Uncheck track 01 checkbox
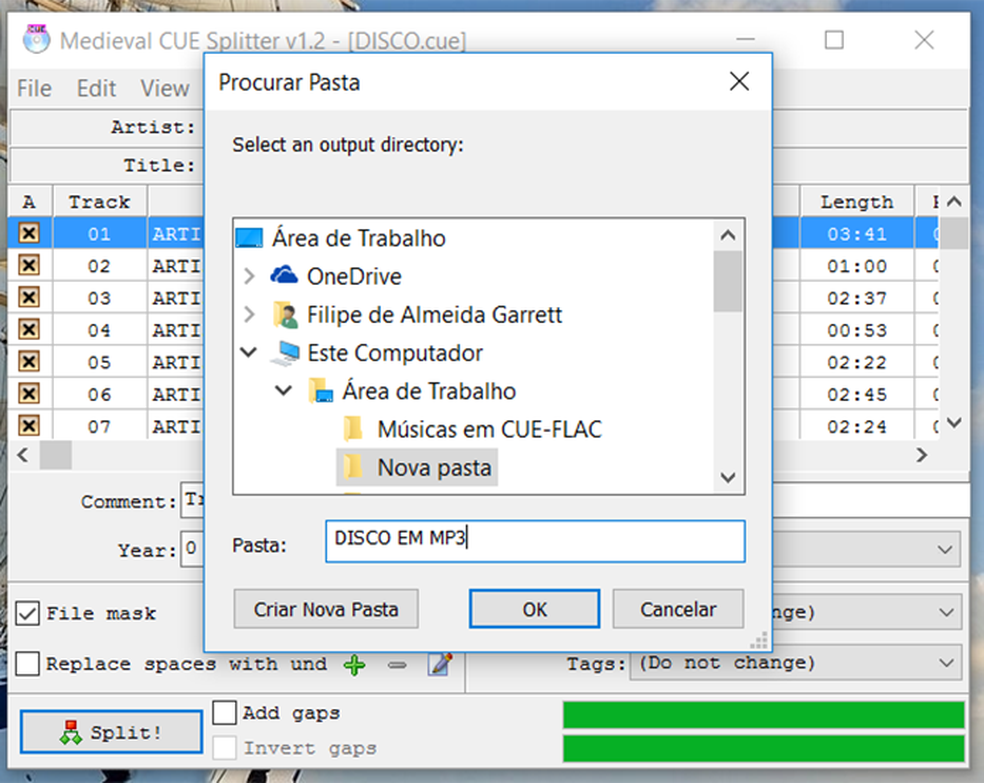 click(29, 233)
